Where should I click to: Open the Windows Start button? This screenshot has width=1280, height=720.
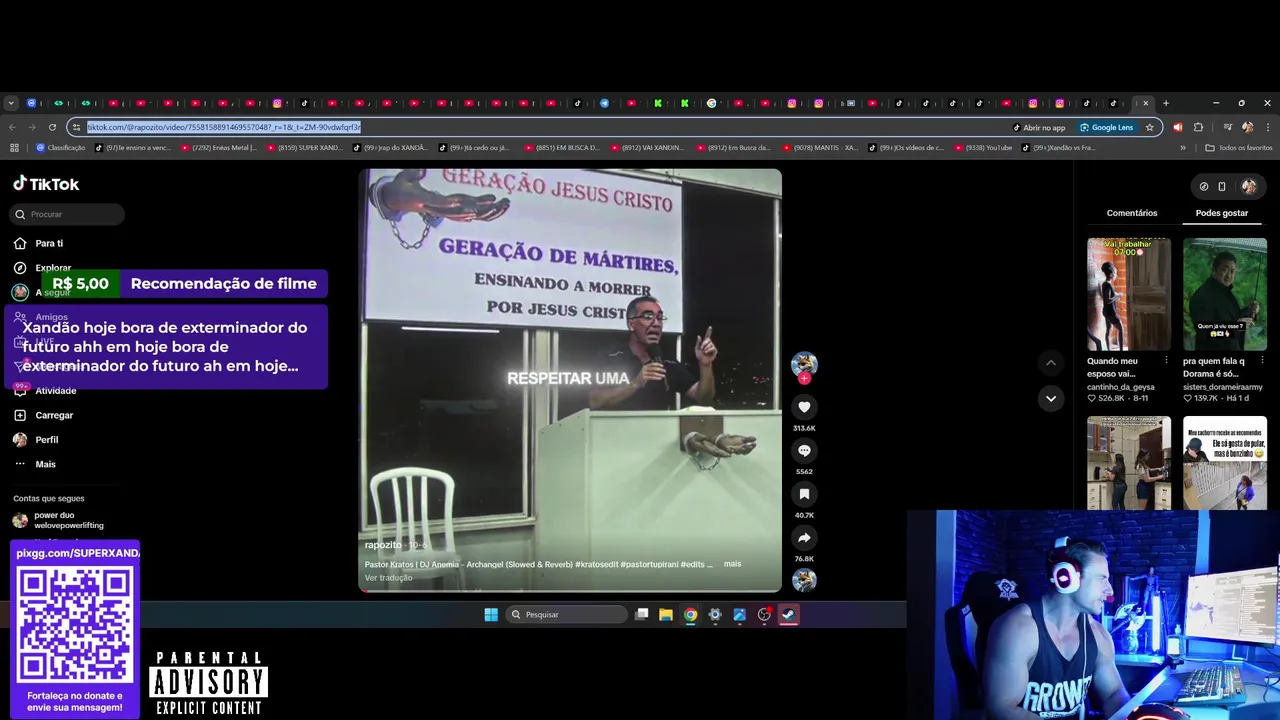[491, 614]
